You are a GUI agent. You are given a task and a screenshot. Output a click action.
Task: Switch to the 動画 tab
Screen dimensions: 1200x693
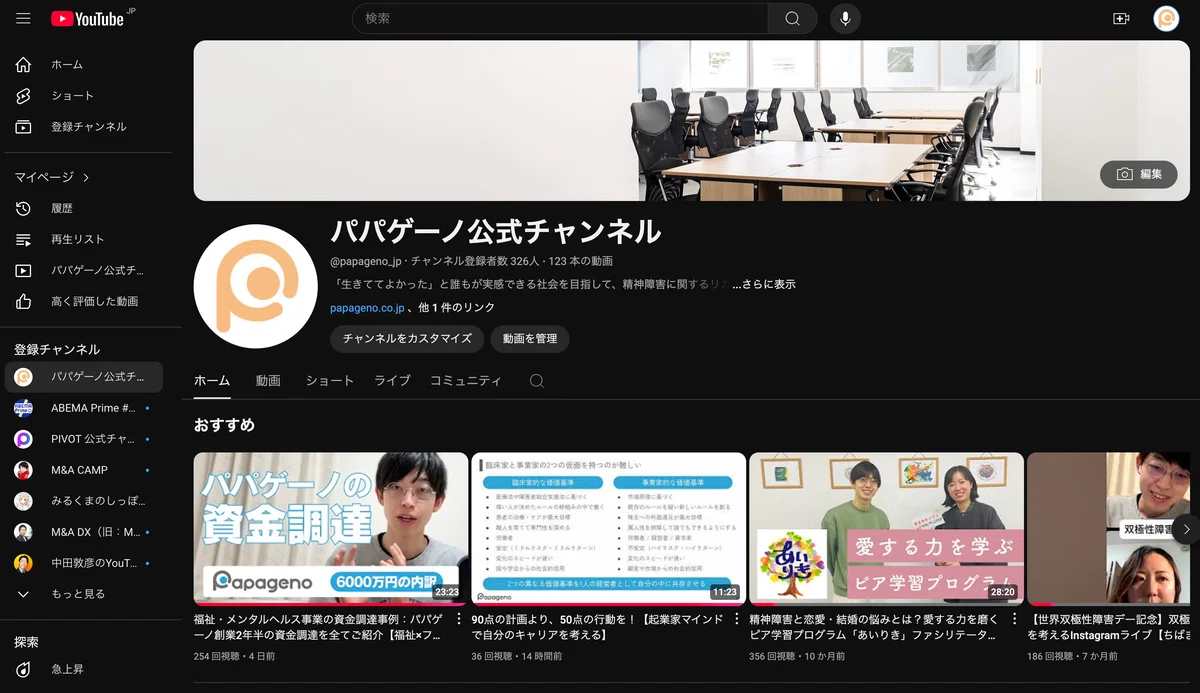[x=268, y=381]
